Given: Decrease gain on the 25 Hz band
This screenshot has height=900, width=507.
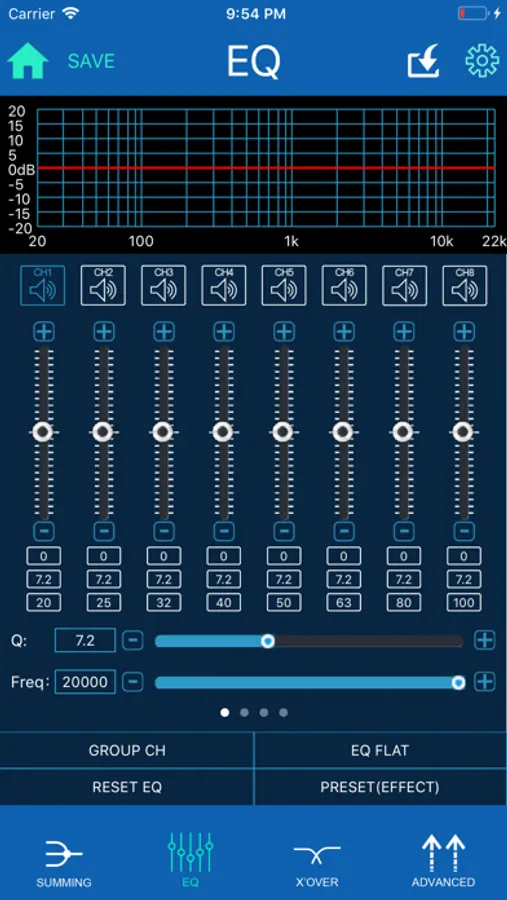Looking at the screenshot, I should (104, 532).
